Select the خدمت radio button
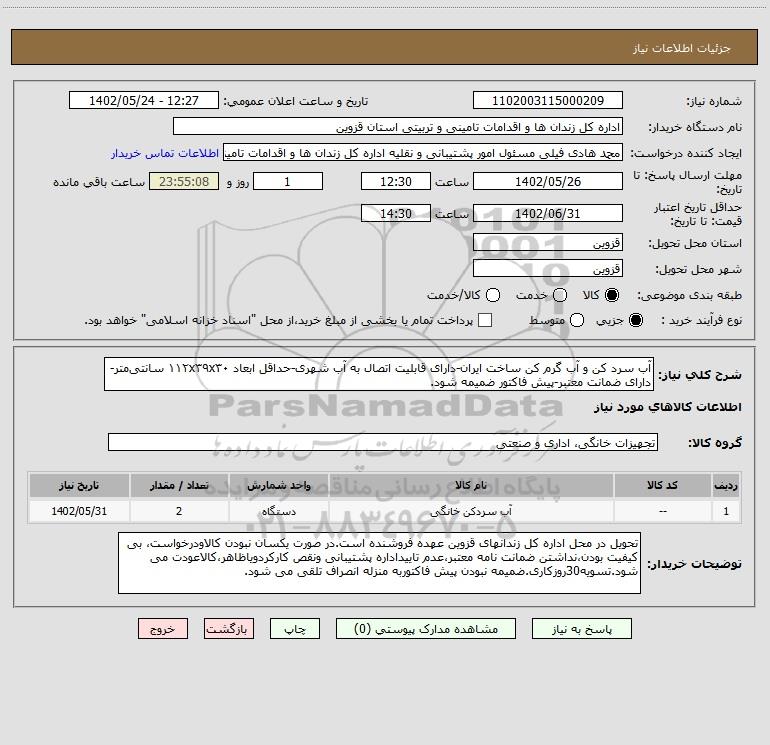 (560, 295)
